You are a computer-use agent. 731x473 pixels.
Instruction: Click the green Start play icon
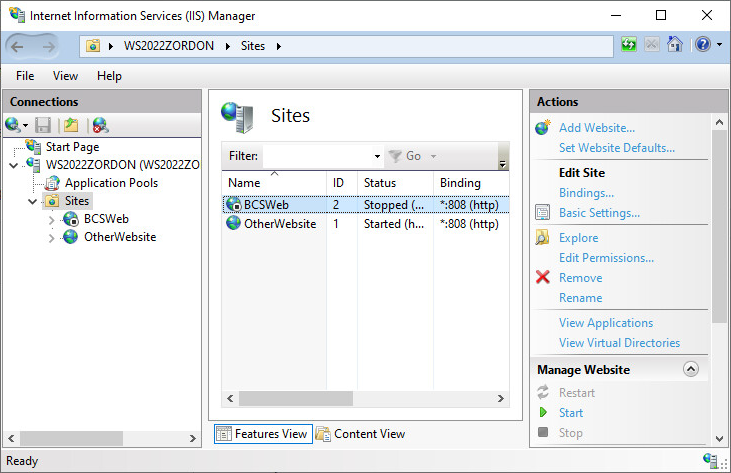pos(543,413)
